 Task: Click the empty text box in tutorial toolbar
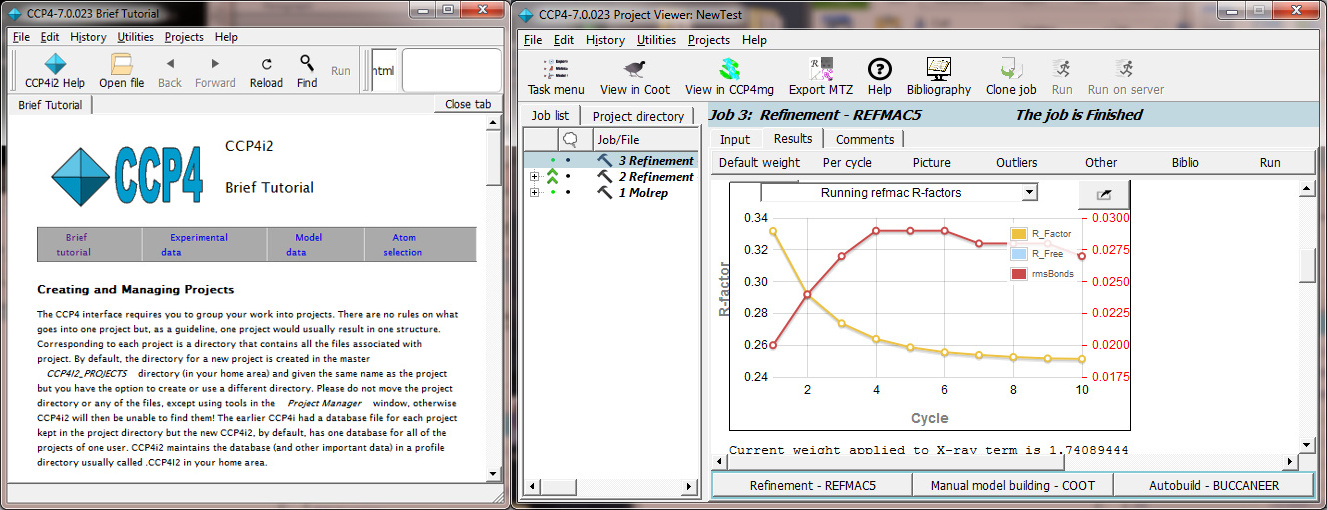coord(451,71)
